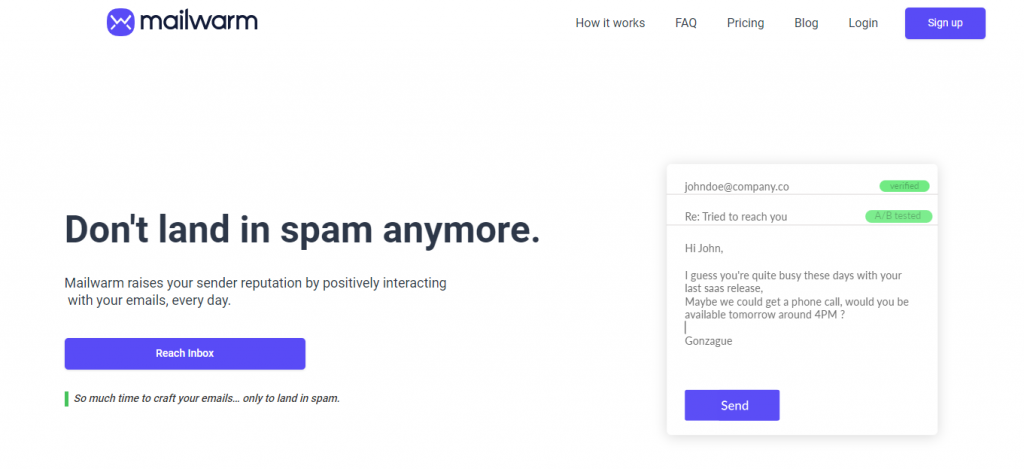
Task: Click the Mailwarm envelope logo icon
Action: (120, 22)
